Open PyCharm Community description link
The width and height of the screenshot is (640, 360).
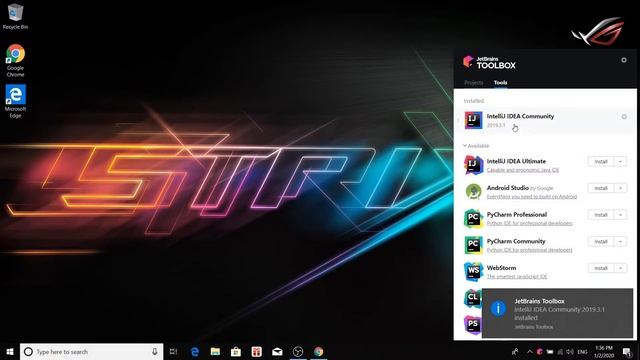click(x=529, y=250)
